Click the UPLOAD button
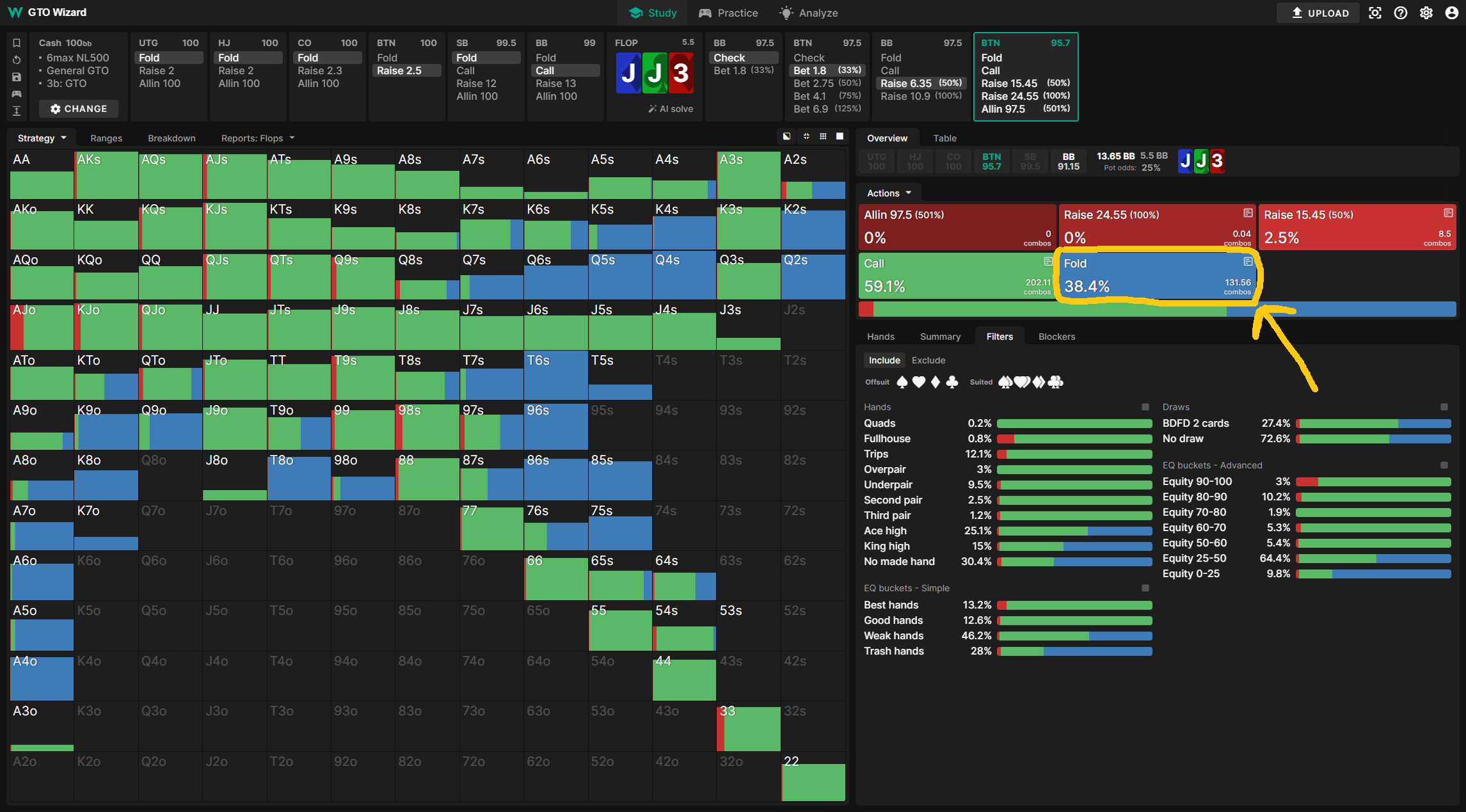This screenshot has height=812, width=1466. click(1319, 13)
